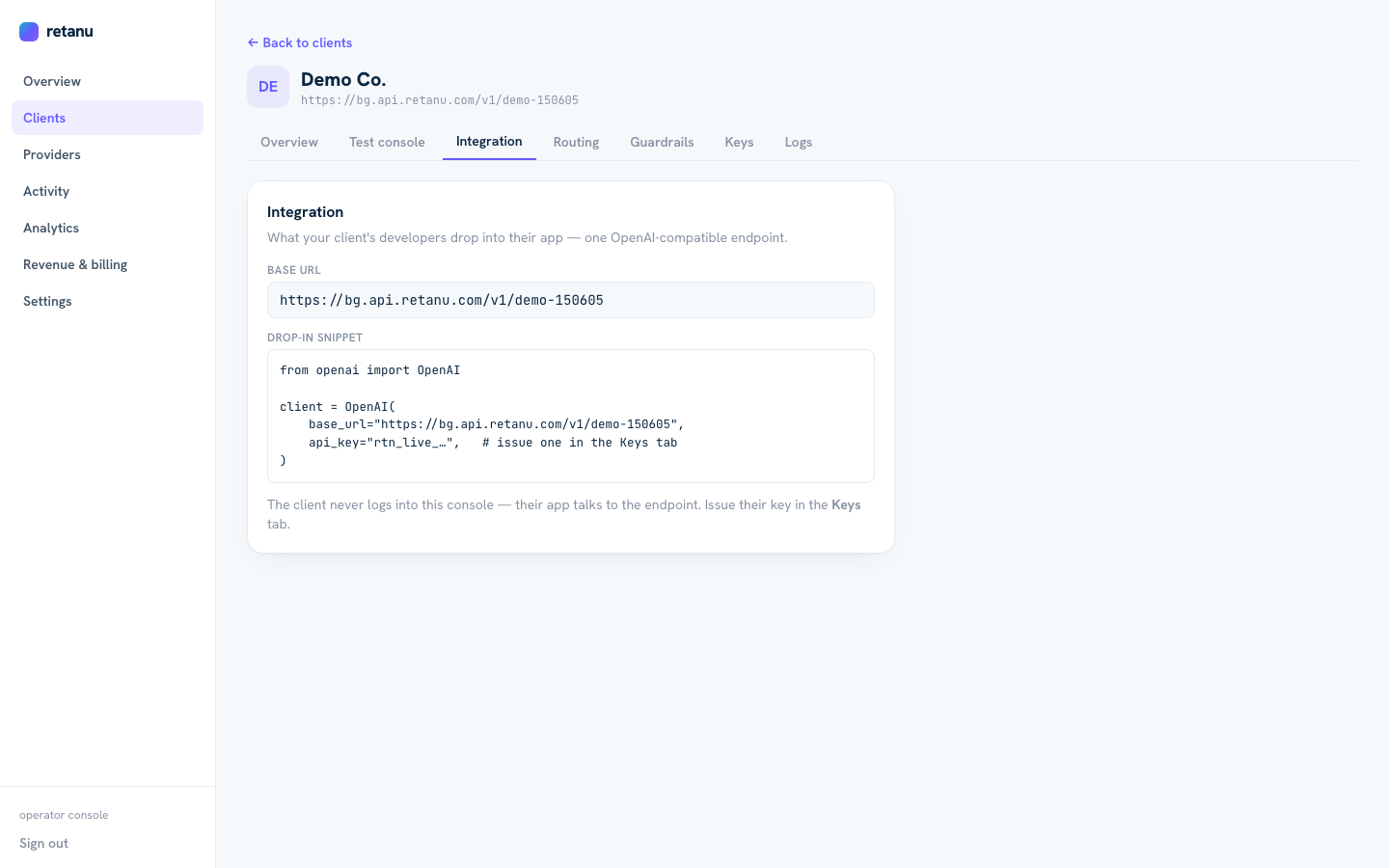Viewport: 1389px width, 868px height.
Task: Open Analytics in the sidebar
Action: (107, 228)
